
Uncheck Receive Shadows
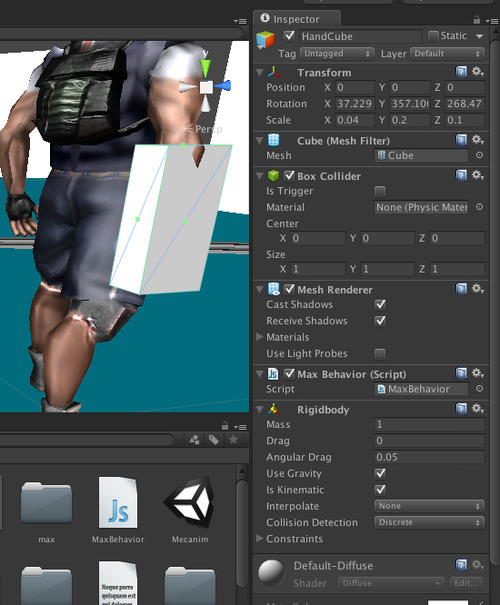pyautogui.click(x=380, y=321)
